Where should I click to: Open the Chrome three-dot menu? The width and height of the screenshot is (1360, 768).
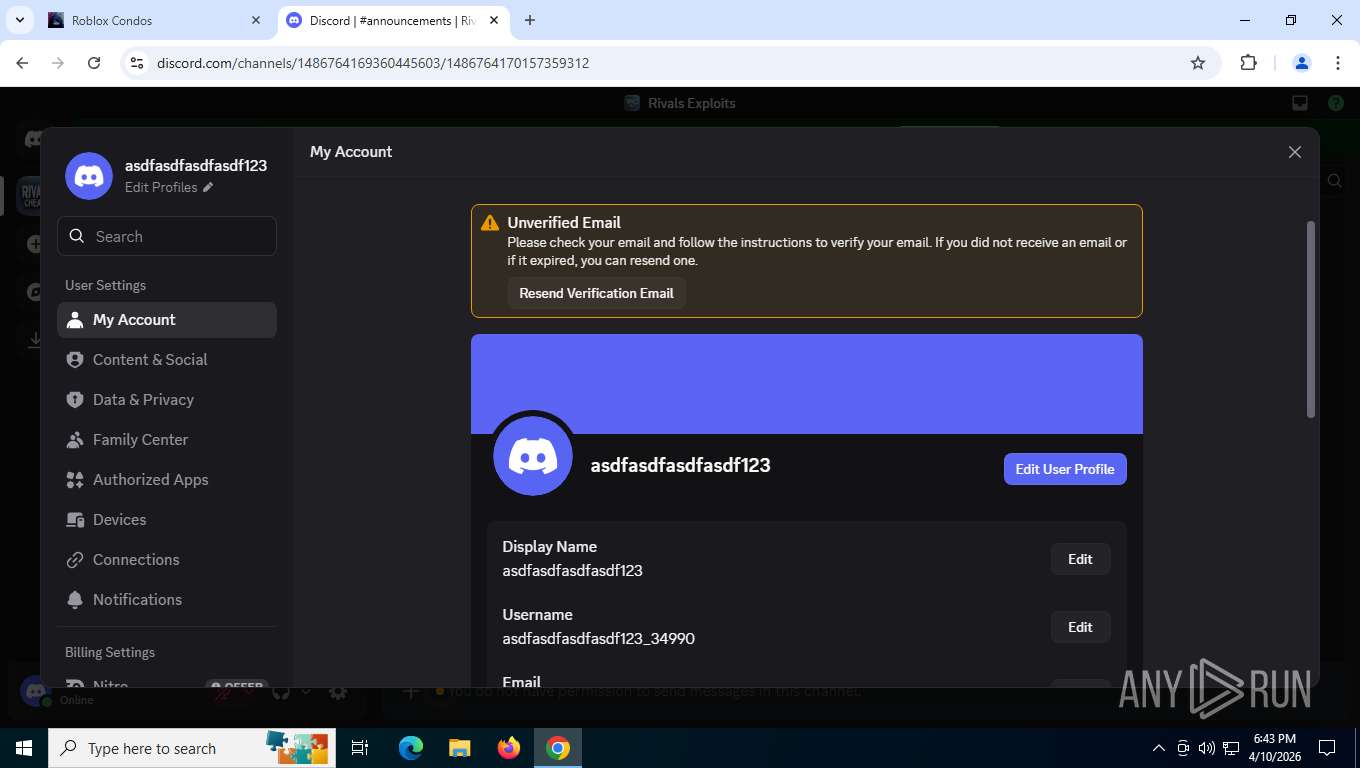(x=1338, y=63)
